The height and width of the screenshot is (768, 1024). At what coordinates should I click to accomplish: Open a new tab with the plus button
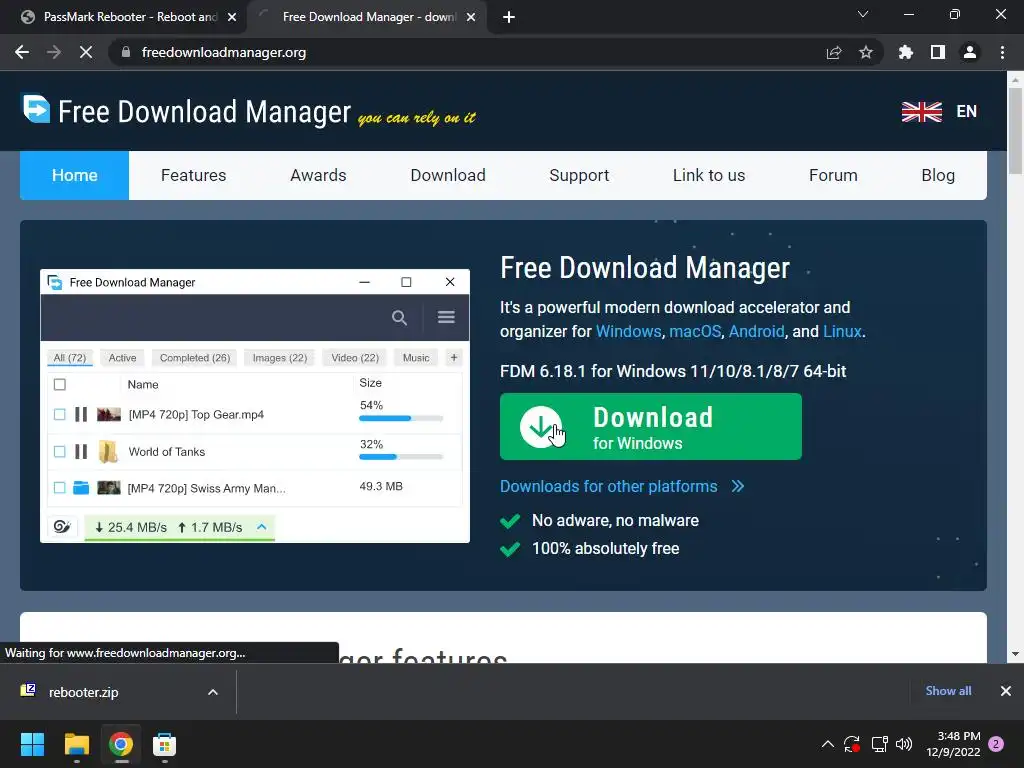pyautogui.click(x=509, y=17)
